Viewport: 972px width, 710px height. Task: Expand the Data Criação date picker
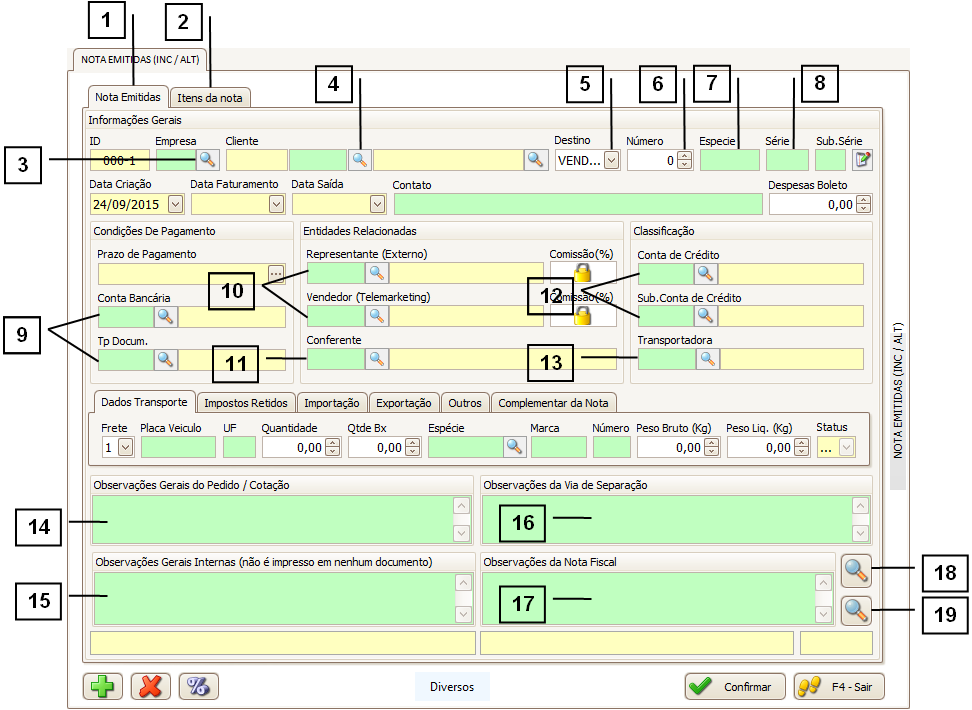coord(176,203)
